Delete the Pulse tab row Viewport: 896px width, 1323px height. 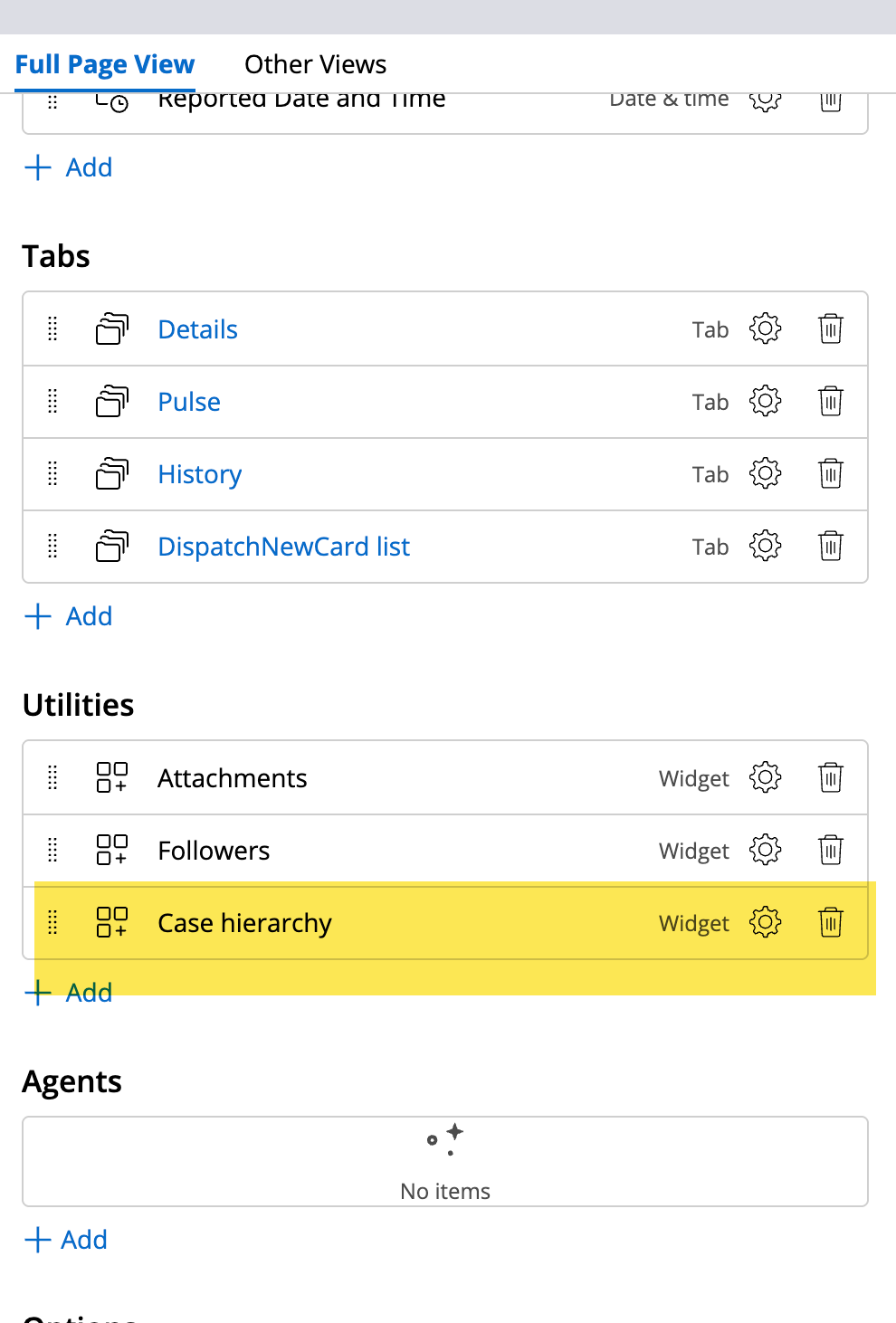point(830,401)
